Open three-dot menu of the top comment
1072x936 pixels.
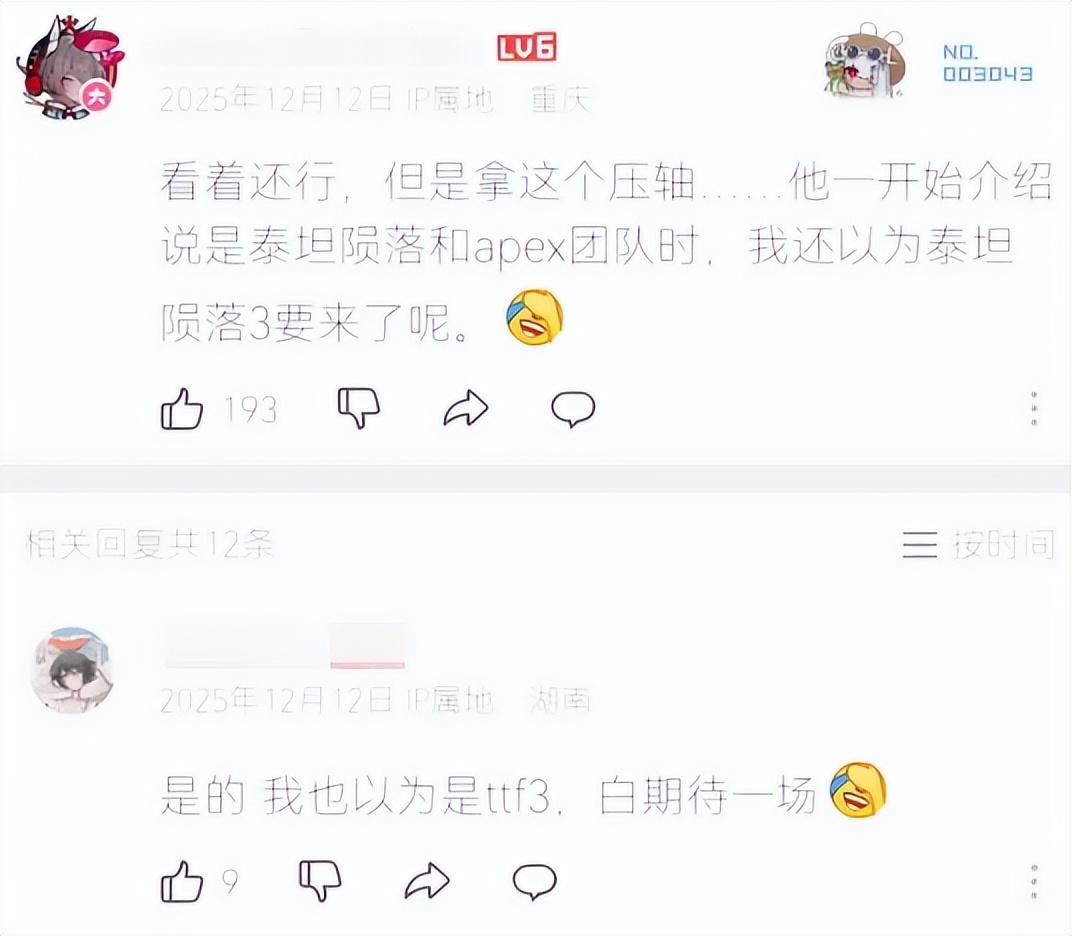(x=1034, y=409)
